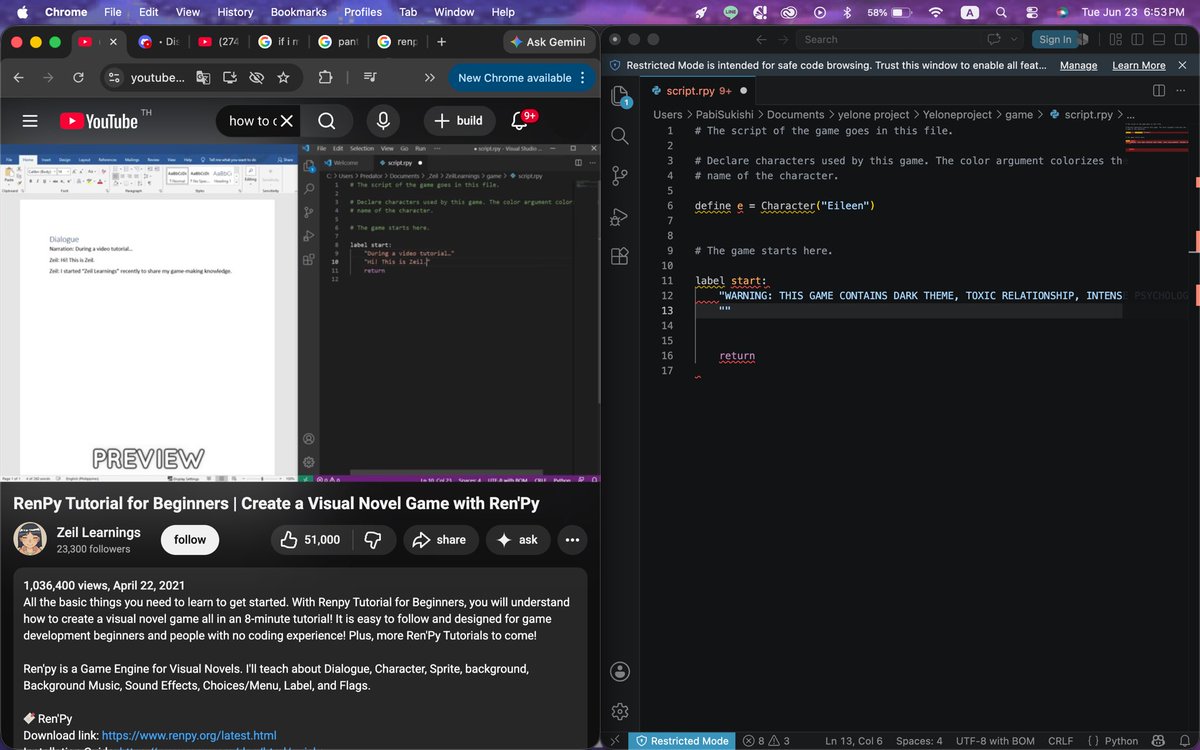Click VS Code Go Back arrow
This screenshot has height=750, width=1200.
click(761, 39)
